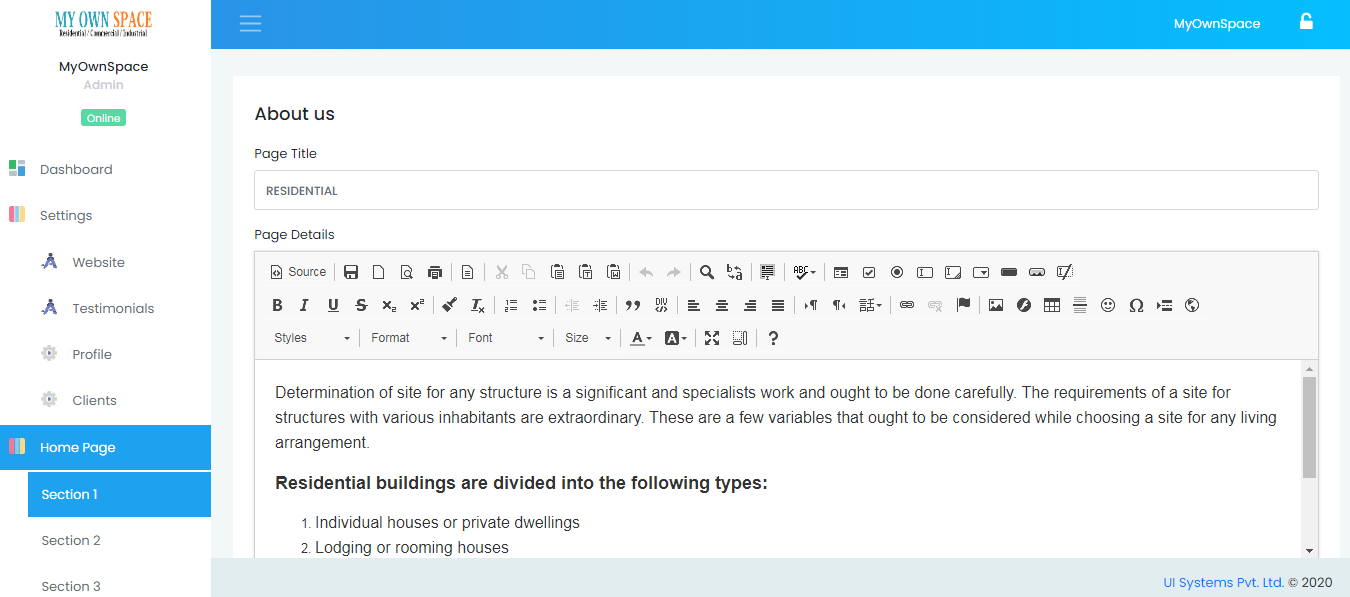Open the text color picker
This screenshot has height=597, width=1350.
click(x=640, y=338)
